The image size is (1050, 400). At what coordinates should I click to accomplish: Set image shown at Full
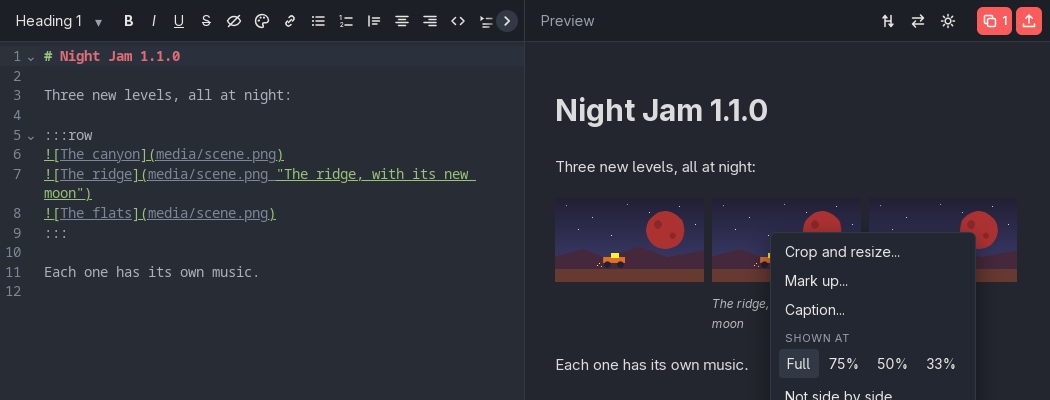click(798, 364)
